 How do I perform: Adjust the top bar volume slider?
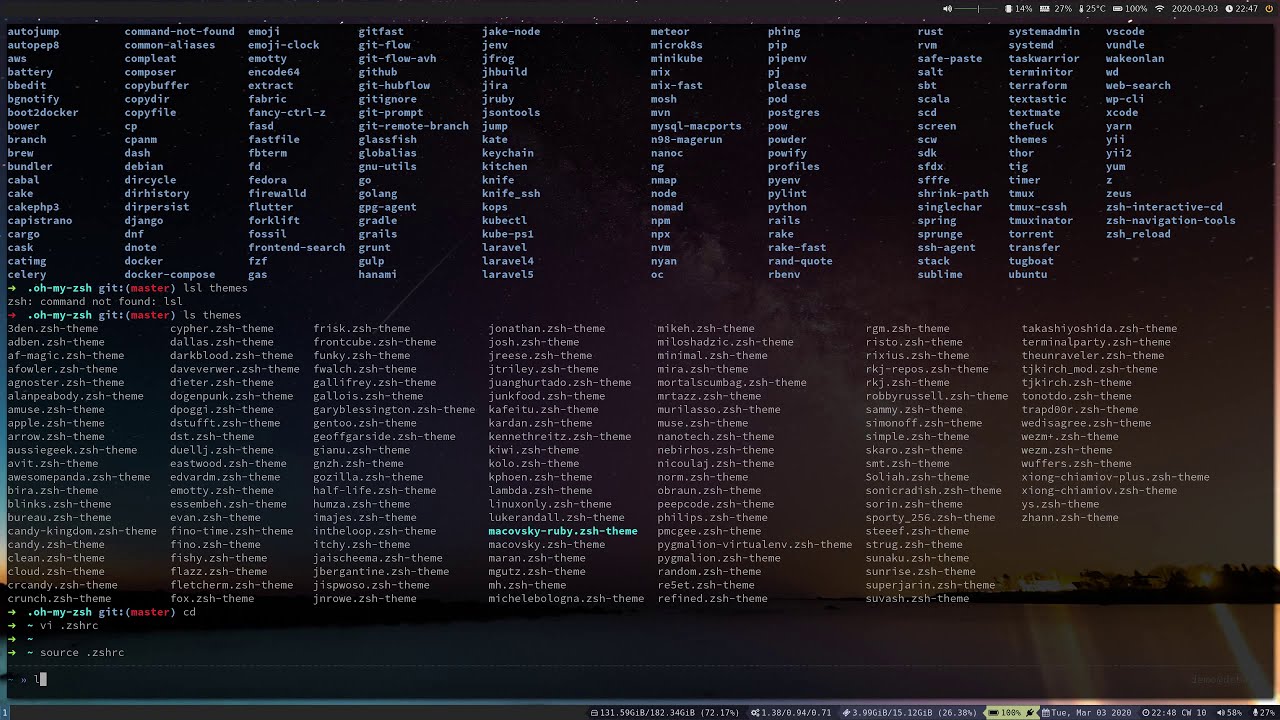pyautogui.click(x=976, y=9)
